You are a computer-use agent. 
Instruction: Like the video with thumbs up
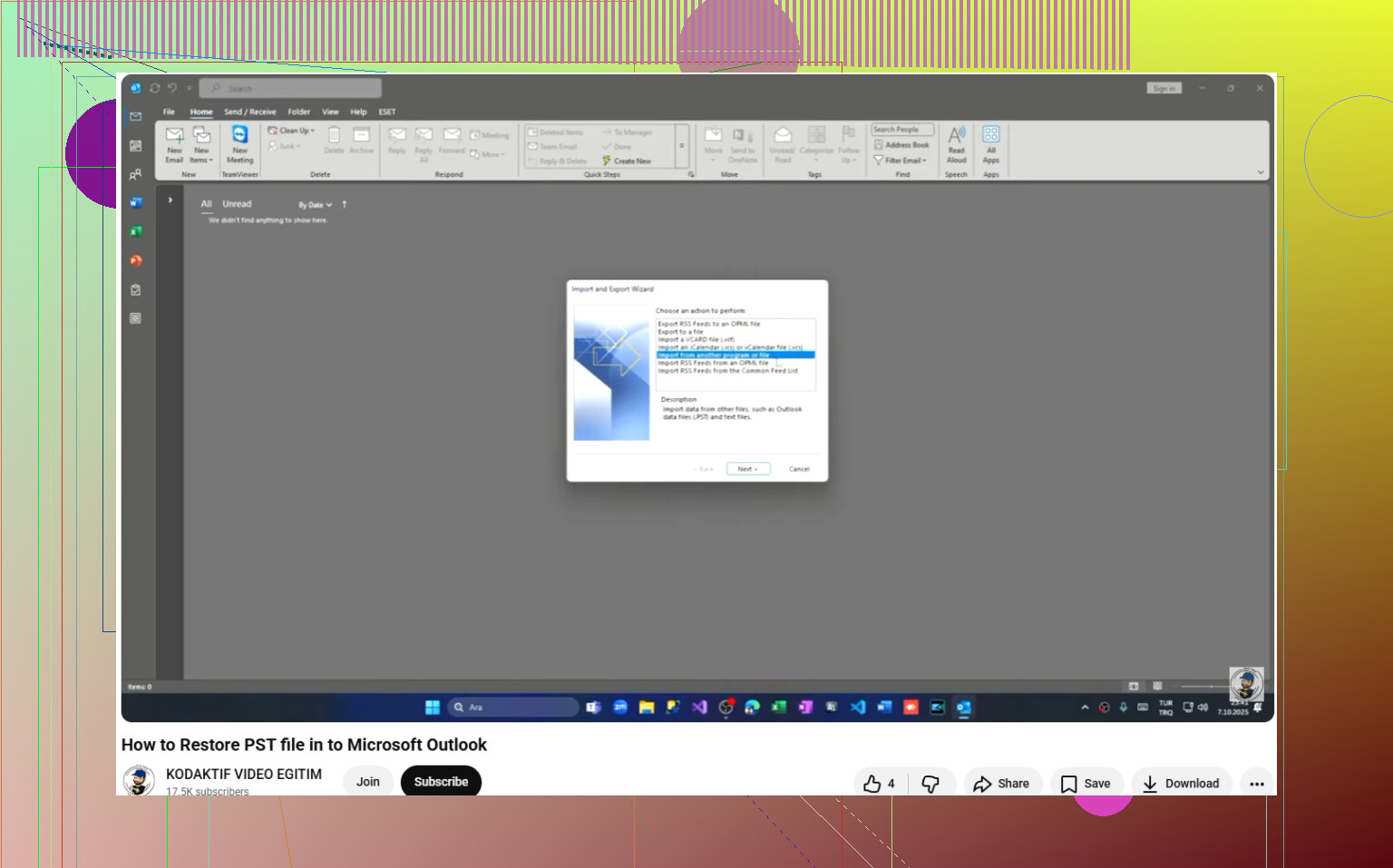pyautogui.click(x=879, y=784)
